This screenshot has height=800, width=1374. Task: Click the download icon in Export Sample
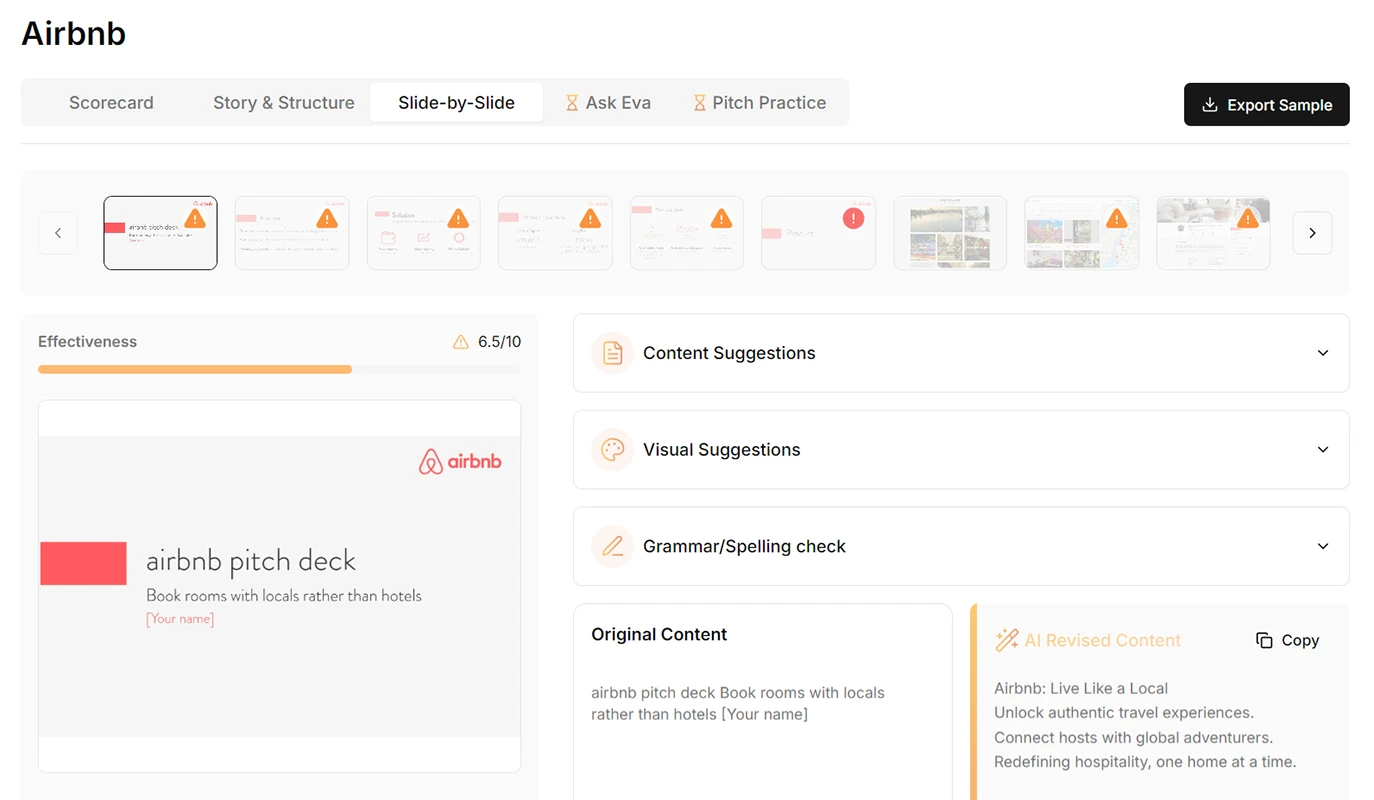[1210, 105]
